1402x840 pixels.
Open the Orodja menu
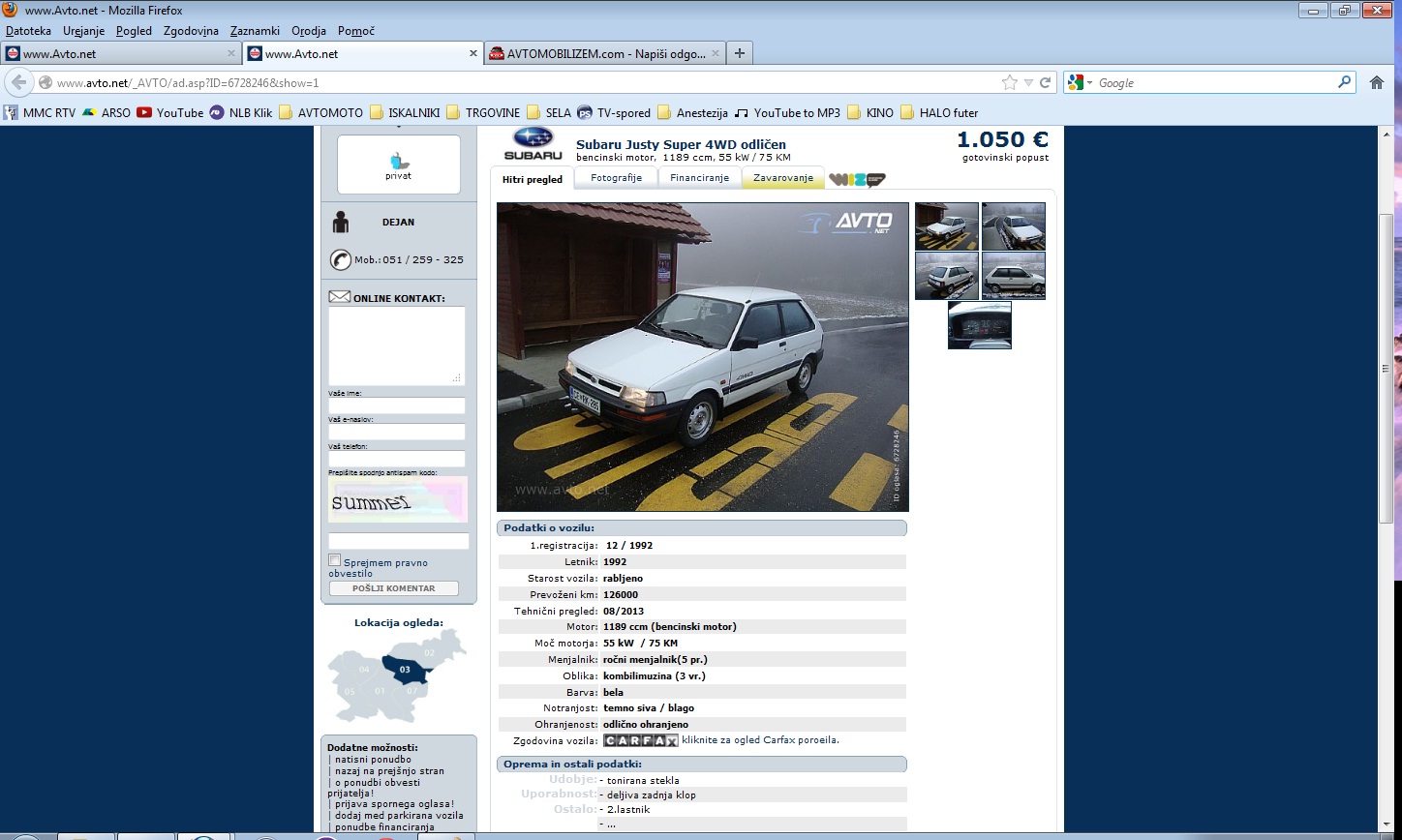(x=309, y=31)
